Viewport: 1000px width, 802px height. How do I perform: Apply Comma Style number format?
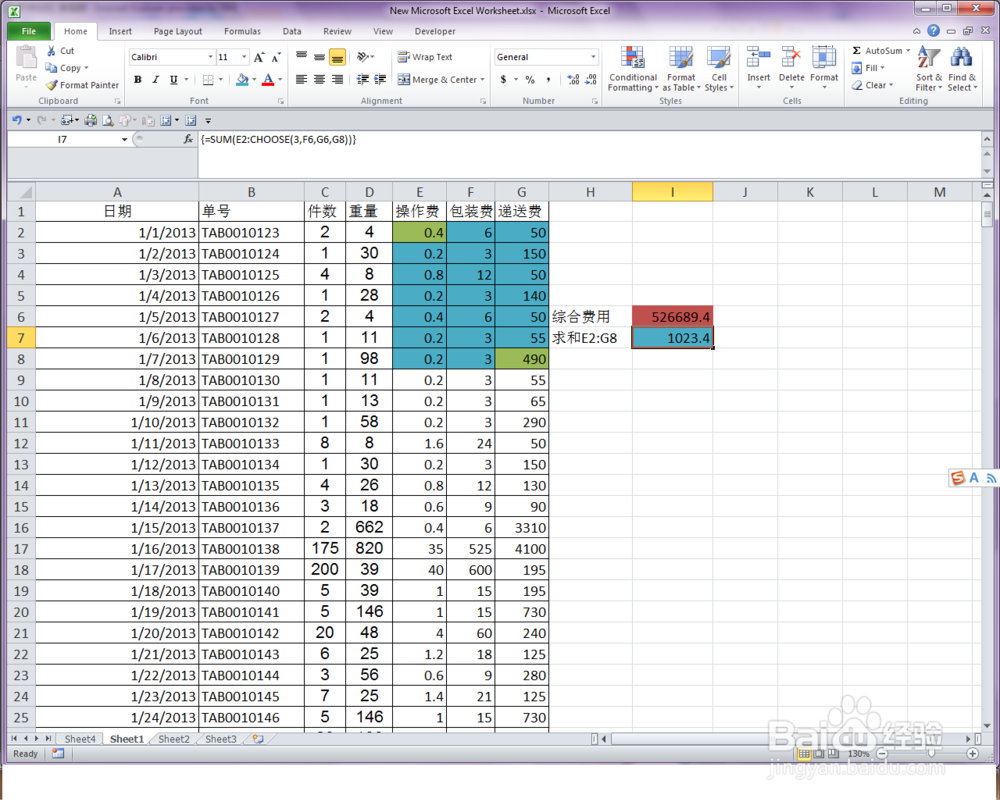[548, 80]
